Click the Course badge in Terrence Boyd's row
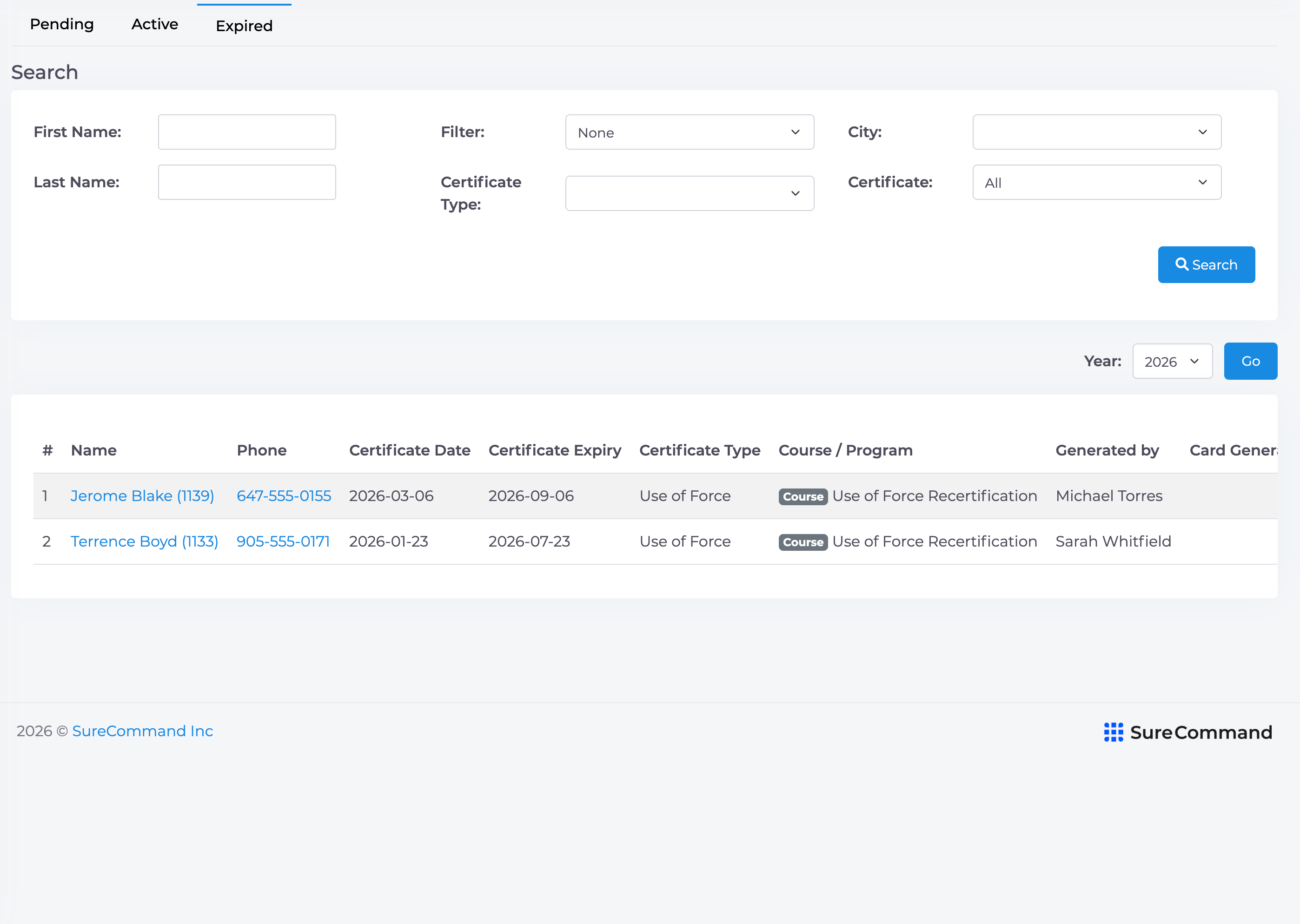 [803, 542]
